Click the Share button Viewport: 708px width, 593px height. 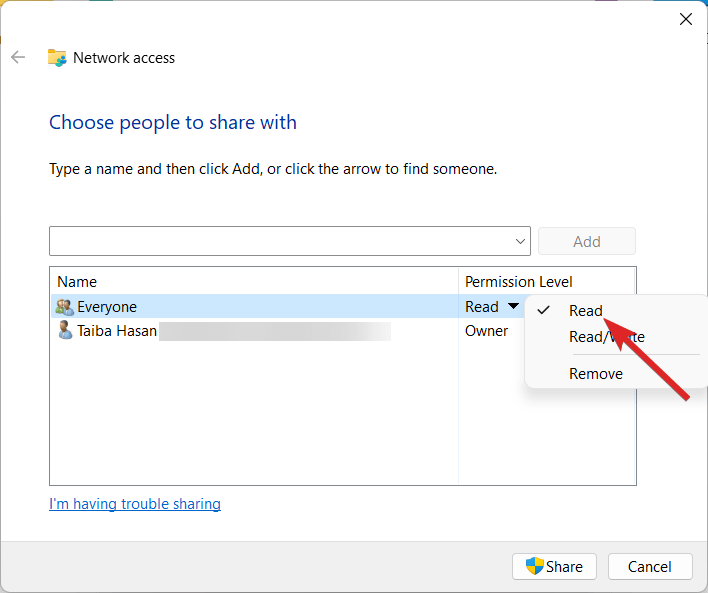(554, 567)
